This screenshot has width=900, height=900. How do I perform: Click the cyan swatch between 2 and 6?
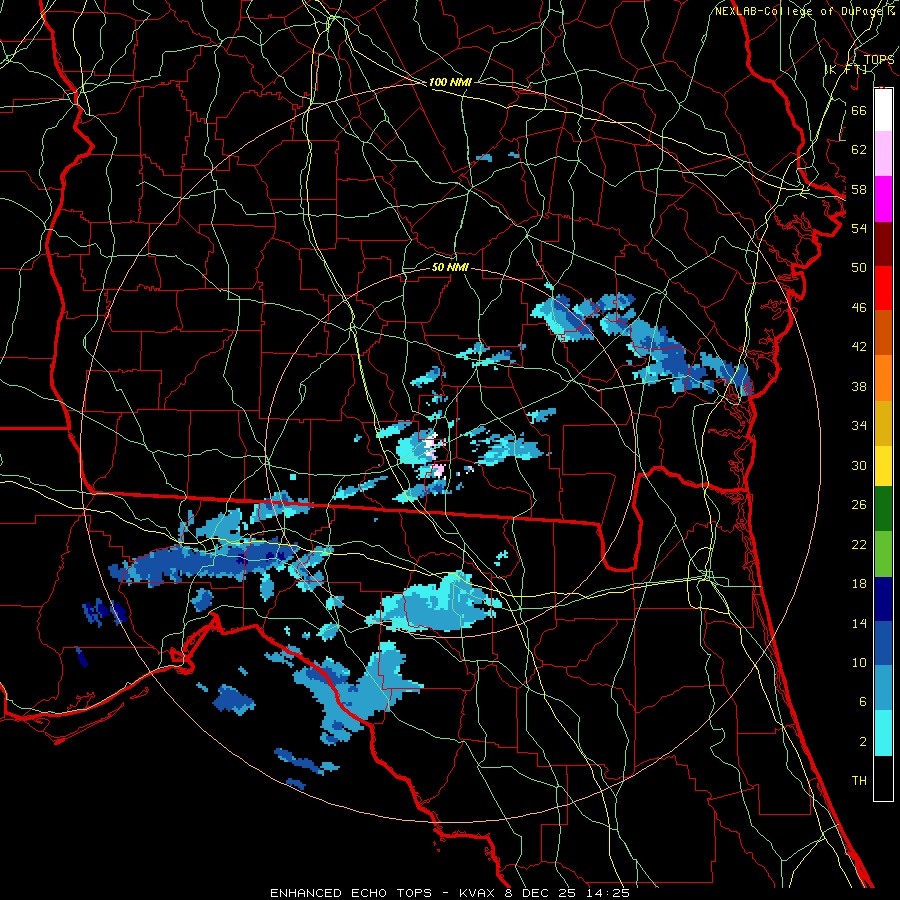883,733
